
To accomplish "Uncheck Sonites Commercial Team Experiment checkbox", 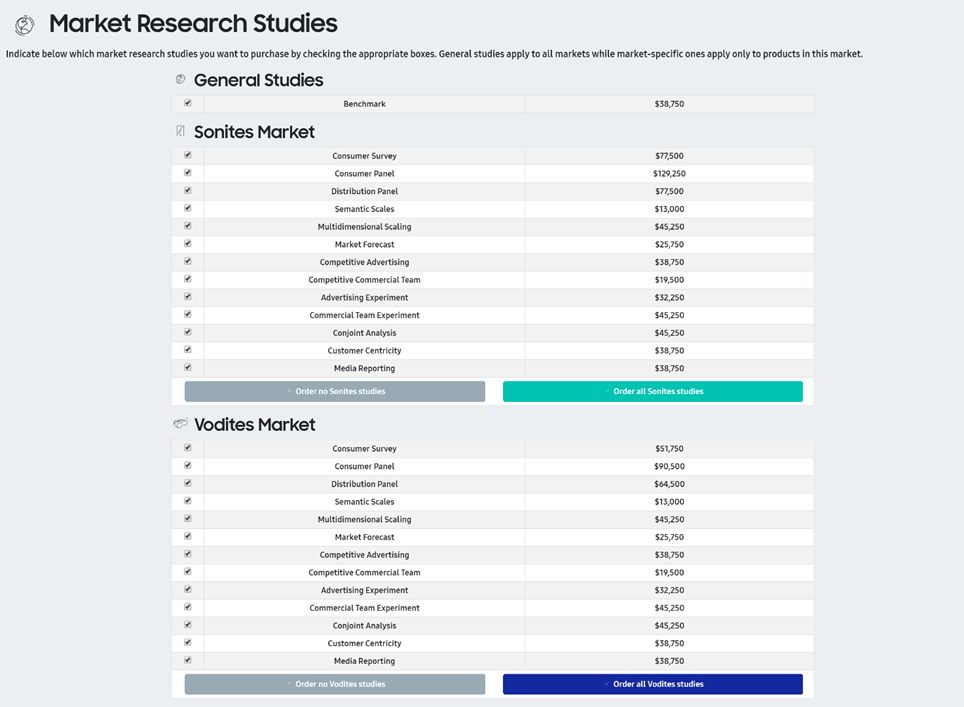I will 188,314.
